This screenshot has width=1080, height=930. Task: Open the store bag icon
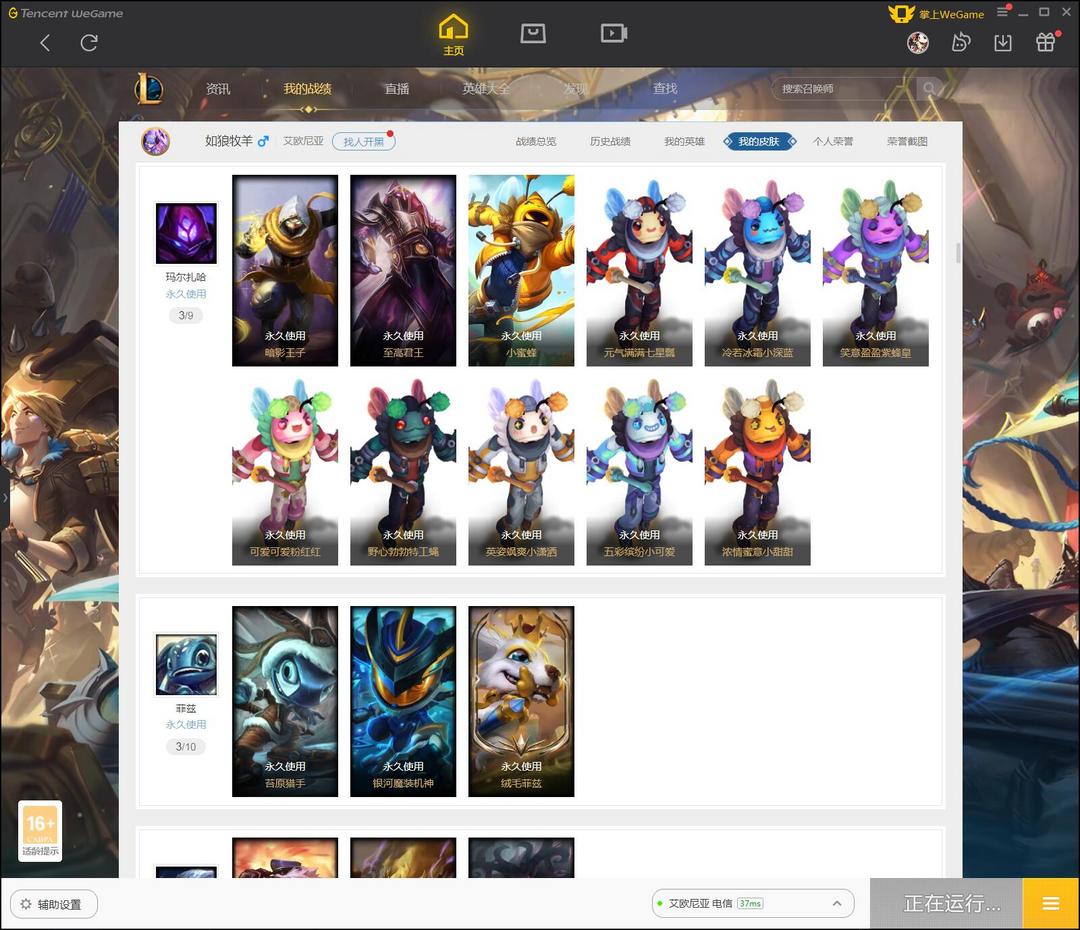point(533,33)
